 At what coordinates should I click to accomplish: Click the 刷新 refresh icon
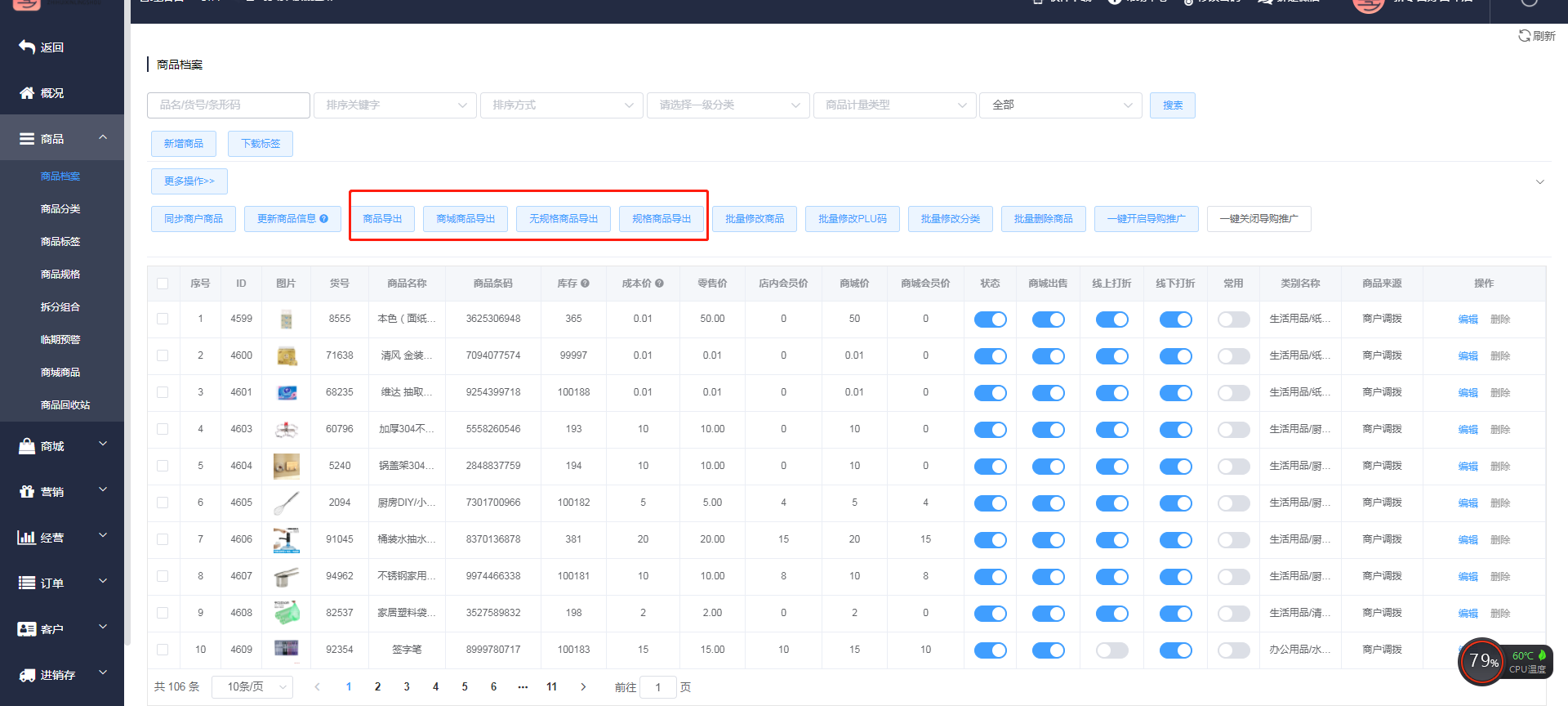tap(1524, 35)
